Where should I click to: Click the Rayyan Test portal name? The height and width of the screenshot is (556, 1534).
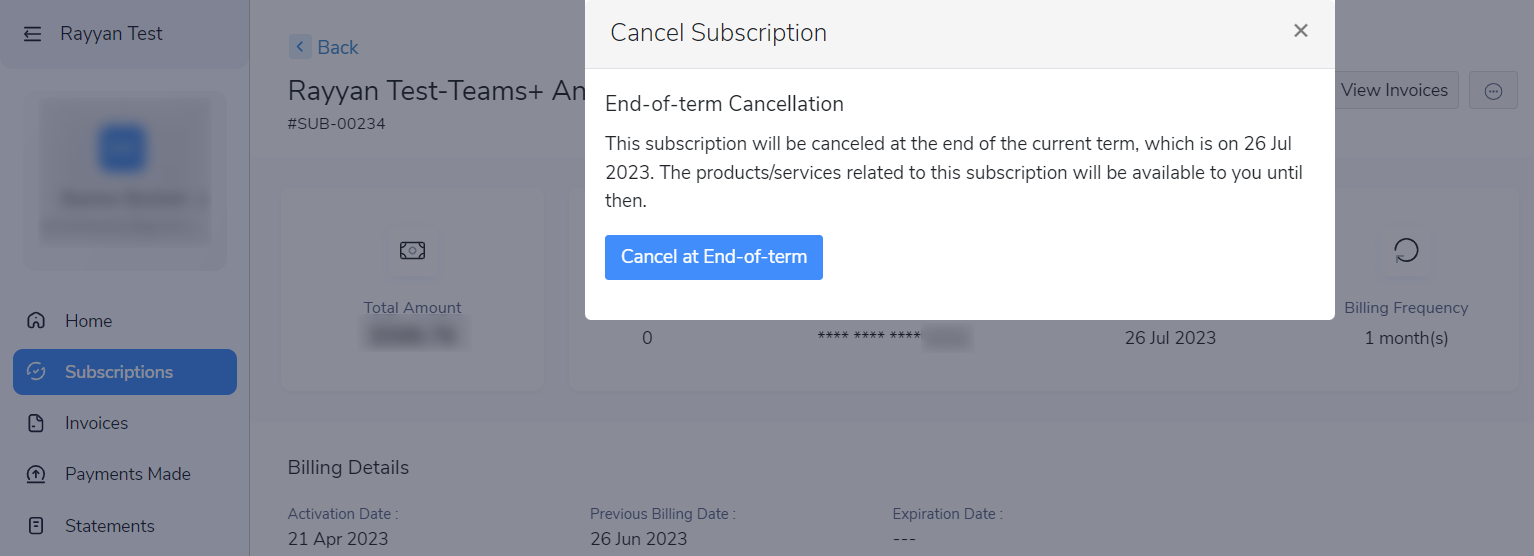click(x=111, y=34)
